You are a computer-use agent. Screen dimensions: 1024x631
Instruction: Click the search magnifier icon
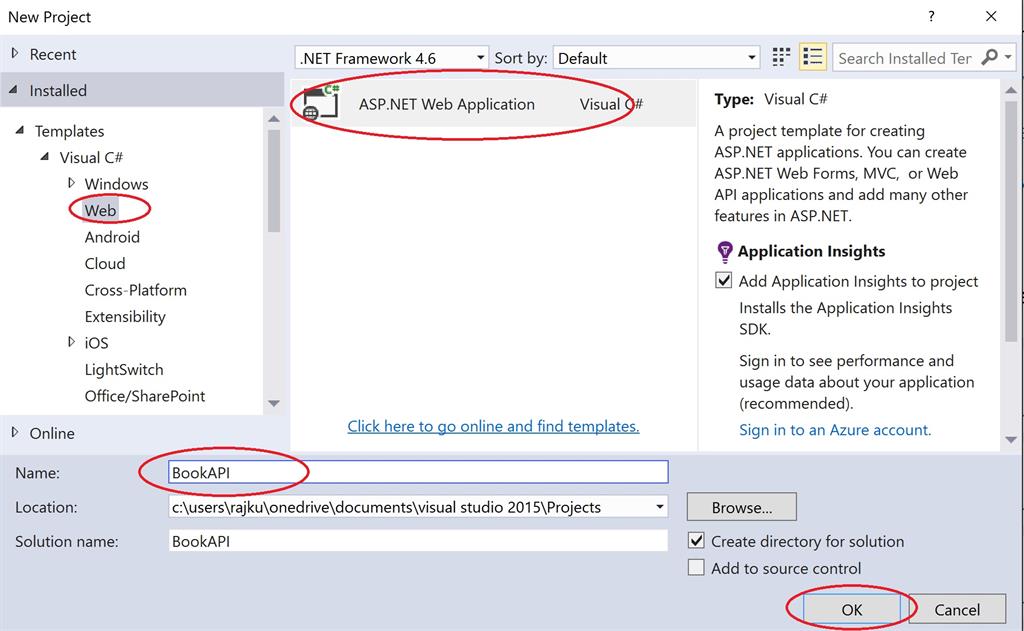[x=989, y=57]
